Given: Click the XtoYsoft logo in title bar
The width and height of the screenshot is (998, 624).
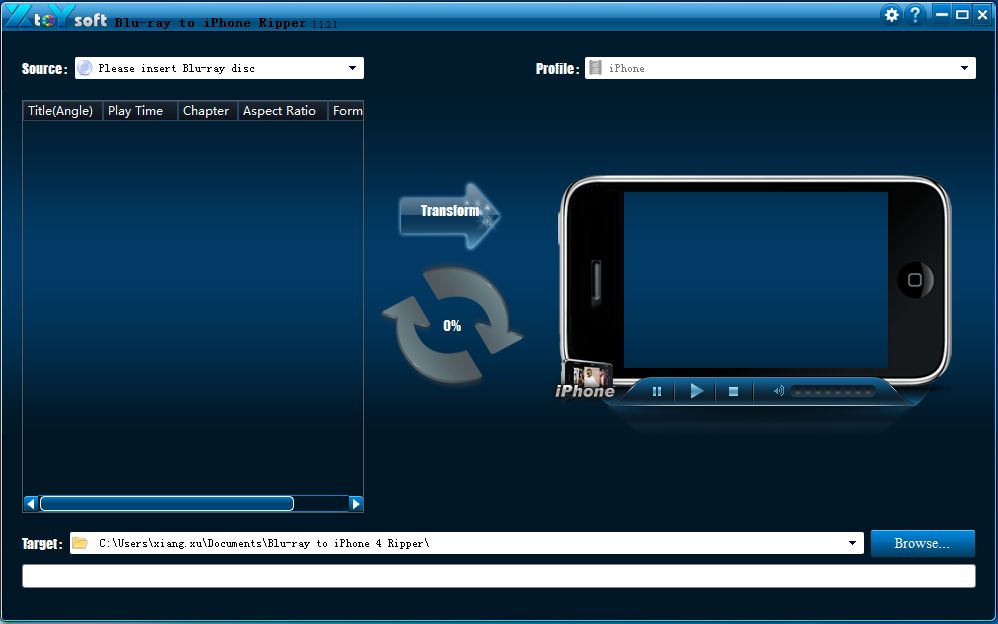Looking at the screenshot, I should [55, 16].
